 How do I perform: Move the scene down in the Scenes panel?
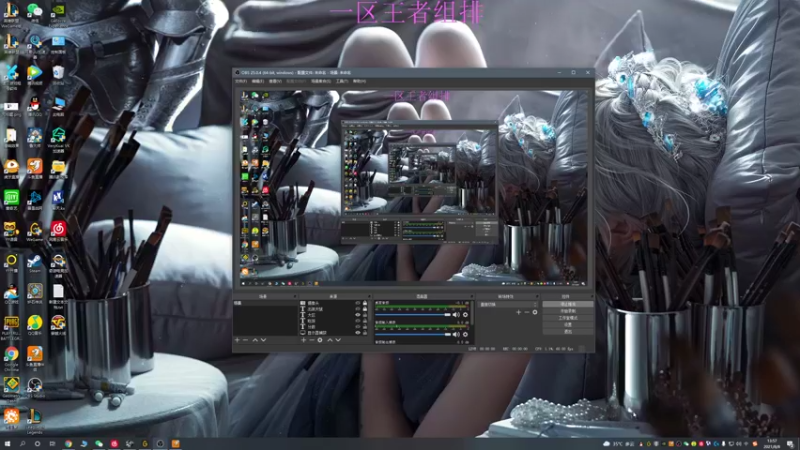(x=263, y=340)
